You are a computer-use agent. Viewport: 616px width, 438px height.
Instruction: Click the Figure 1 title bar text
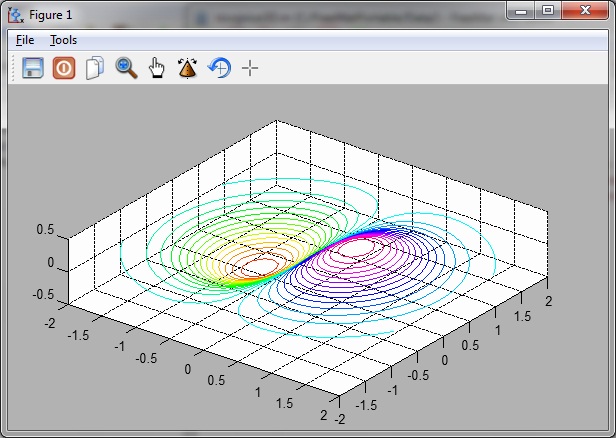coord(51,13)
